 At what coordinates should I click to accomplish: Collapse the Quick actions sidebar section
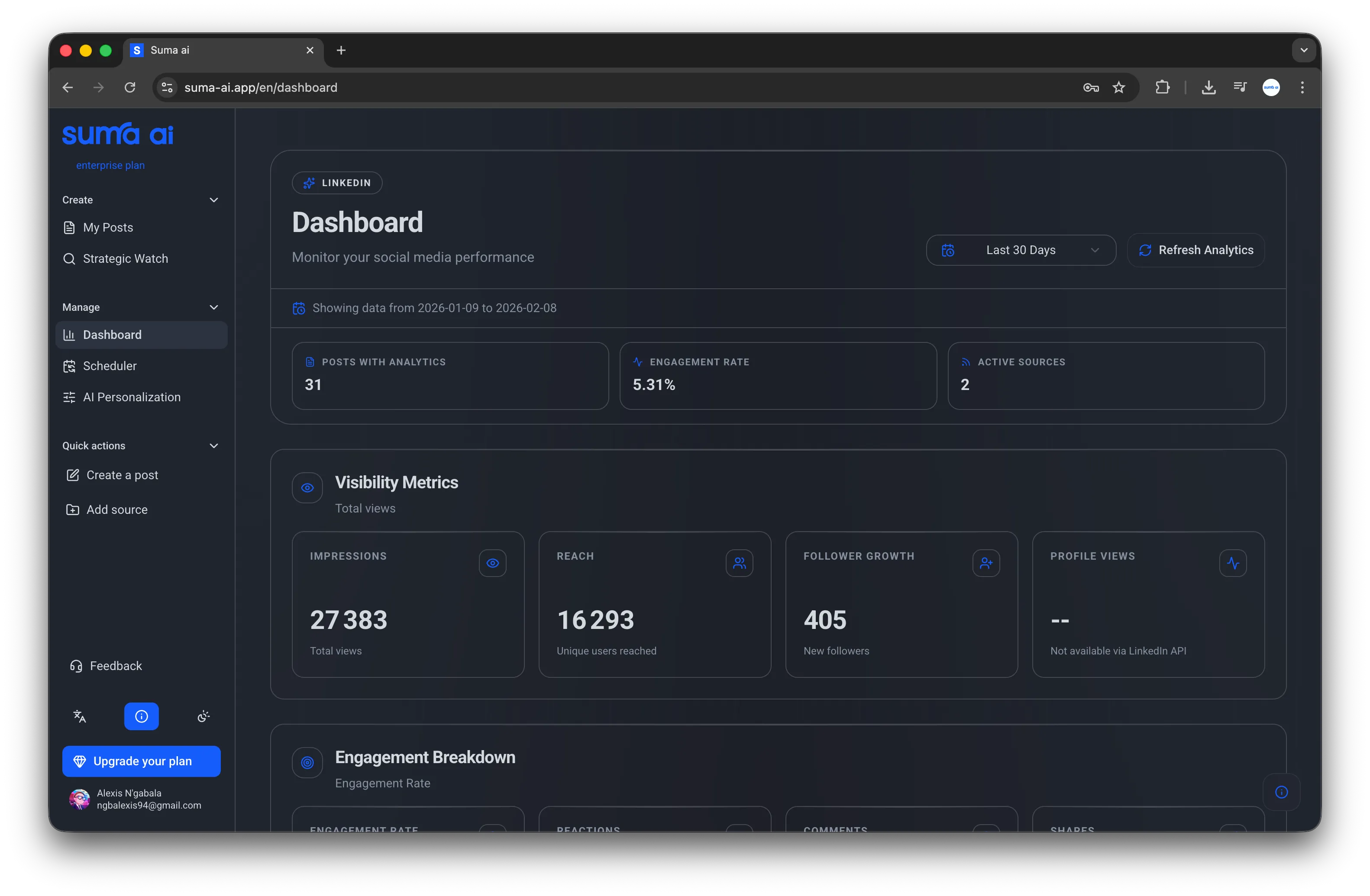(x=213, y=446)
